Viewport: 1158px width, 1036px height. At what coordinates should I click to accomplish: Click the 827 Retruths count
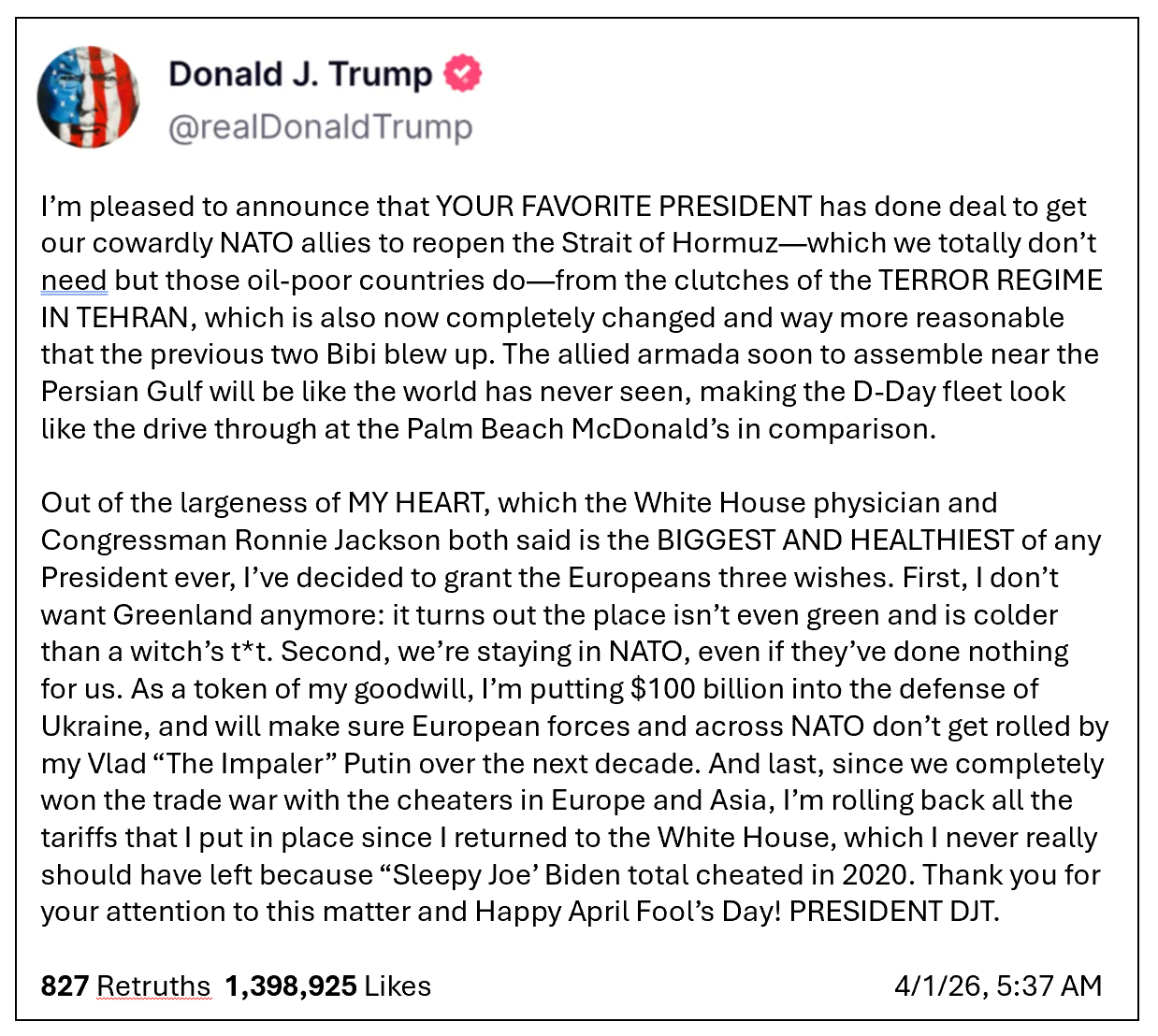[x=125, y=986]
